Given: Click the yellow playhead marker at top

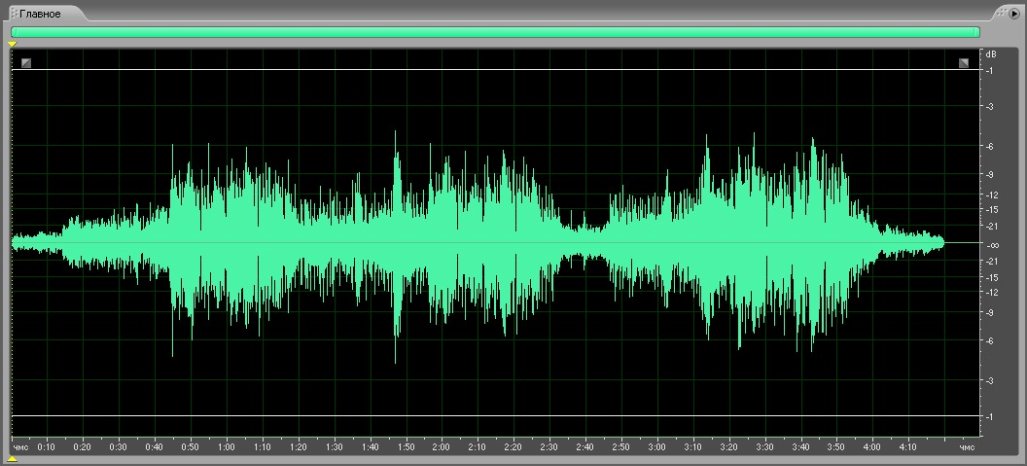Looking at the screenshot, I should click(12, 44).
